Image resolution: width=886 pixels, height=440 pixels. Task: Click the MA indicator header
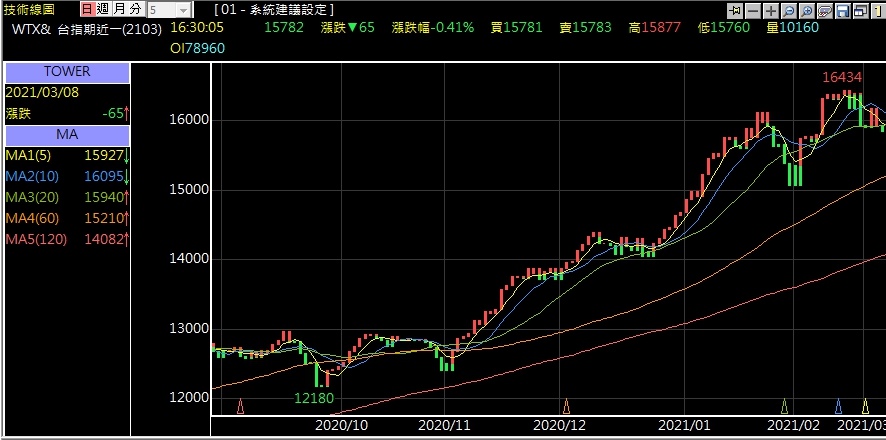(67, 135)
